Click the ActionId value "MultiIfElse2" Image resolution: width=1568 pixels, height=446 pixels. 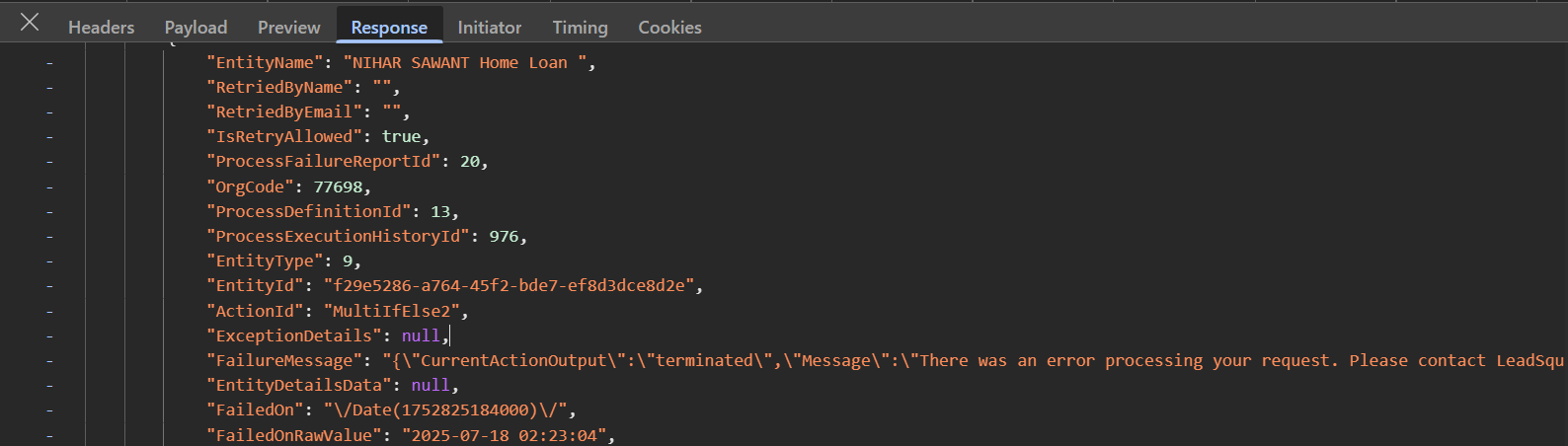(391, 312)
